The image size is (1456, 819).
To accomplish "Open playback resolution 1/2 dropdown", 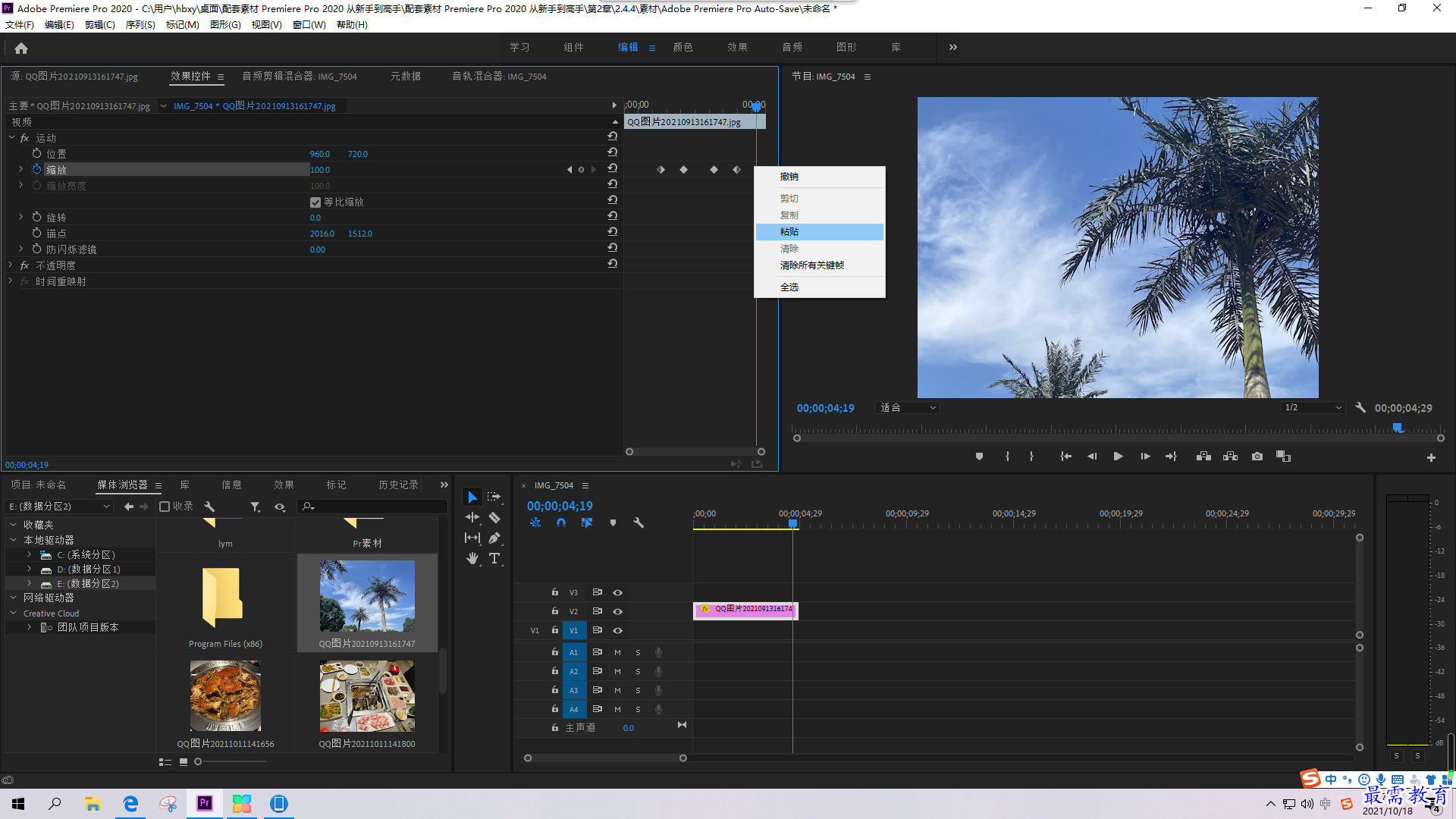I will [x=1313, y=408].
